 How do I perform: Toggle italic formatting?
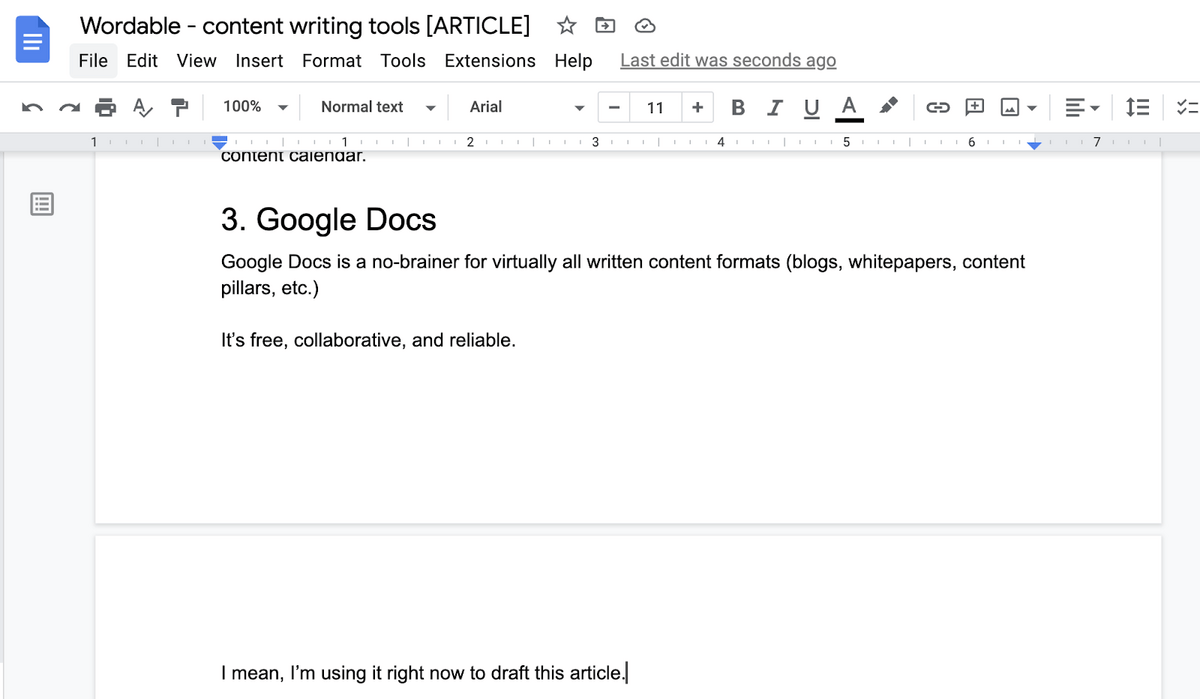[x=774, y=107]
